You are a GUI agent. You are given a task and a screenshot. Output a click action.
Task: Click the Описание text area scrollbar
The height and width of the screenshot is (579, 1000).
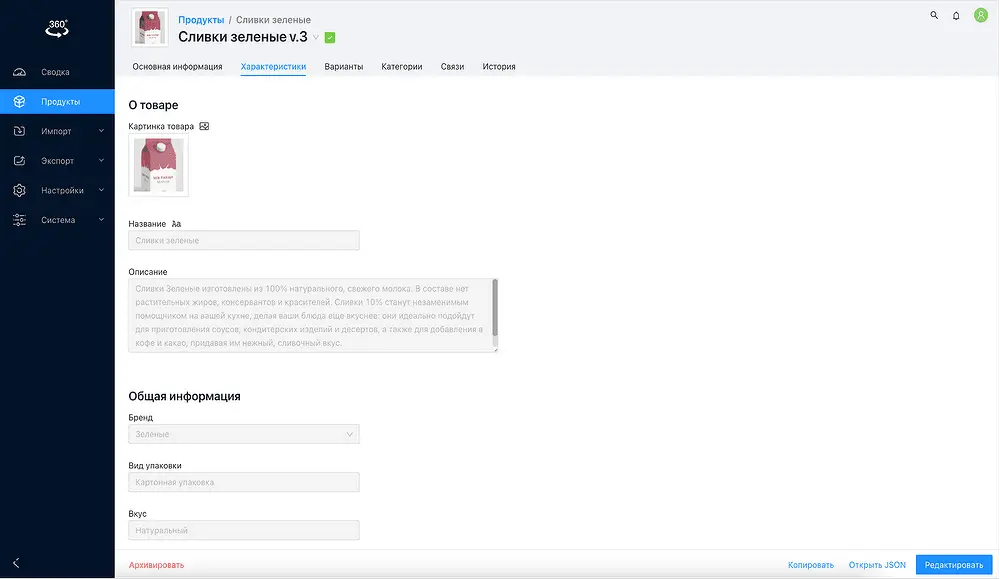click(495, 310)
